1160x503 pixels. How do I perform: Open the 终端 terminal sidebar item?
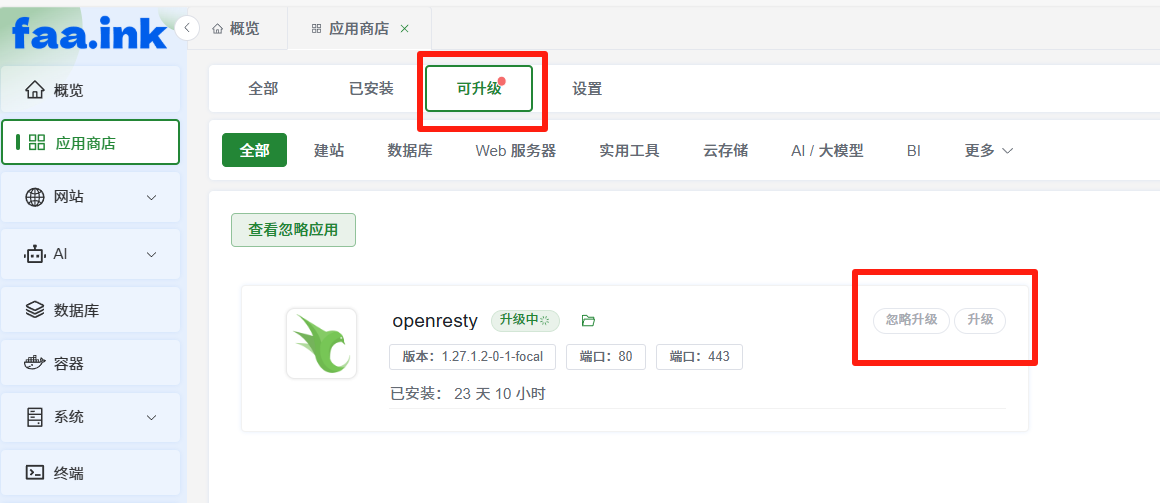(90, 473)
